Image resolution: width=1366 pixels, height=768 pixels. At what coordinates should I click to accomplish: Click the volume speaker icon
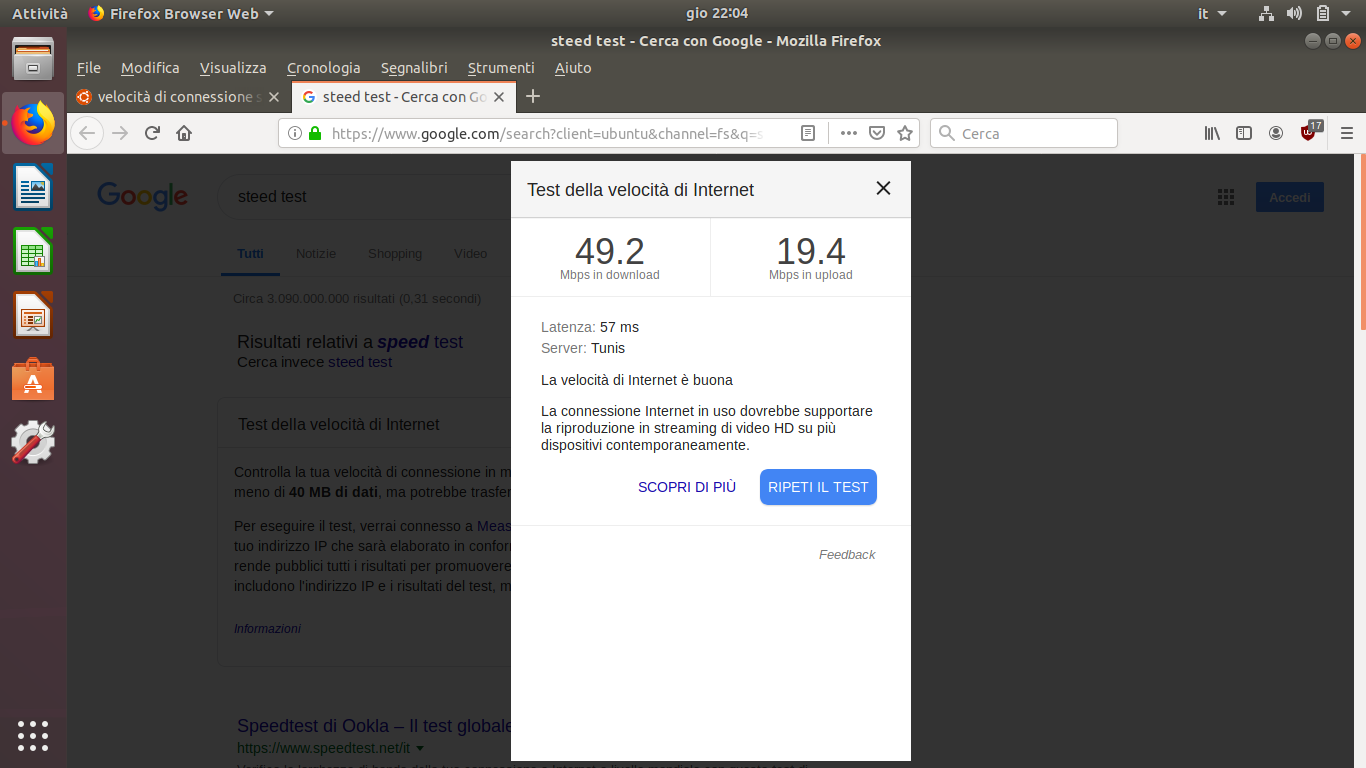click(1294, 13)
